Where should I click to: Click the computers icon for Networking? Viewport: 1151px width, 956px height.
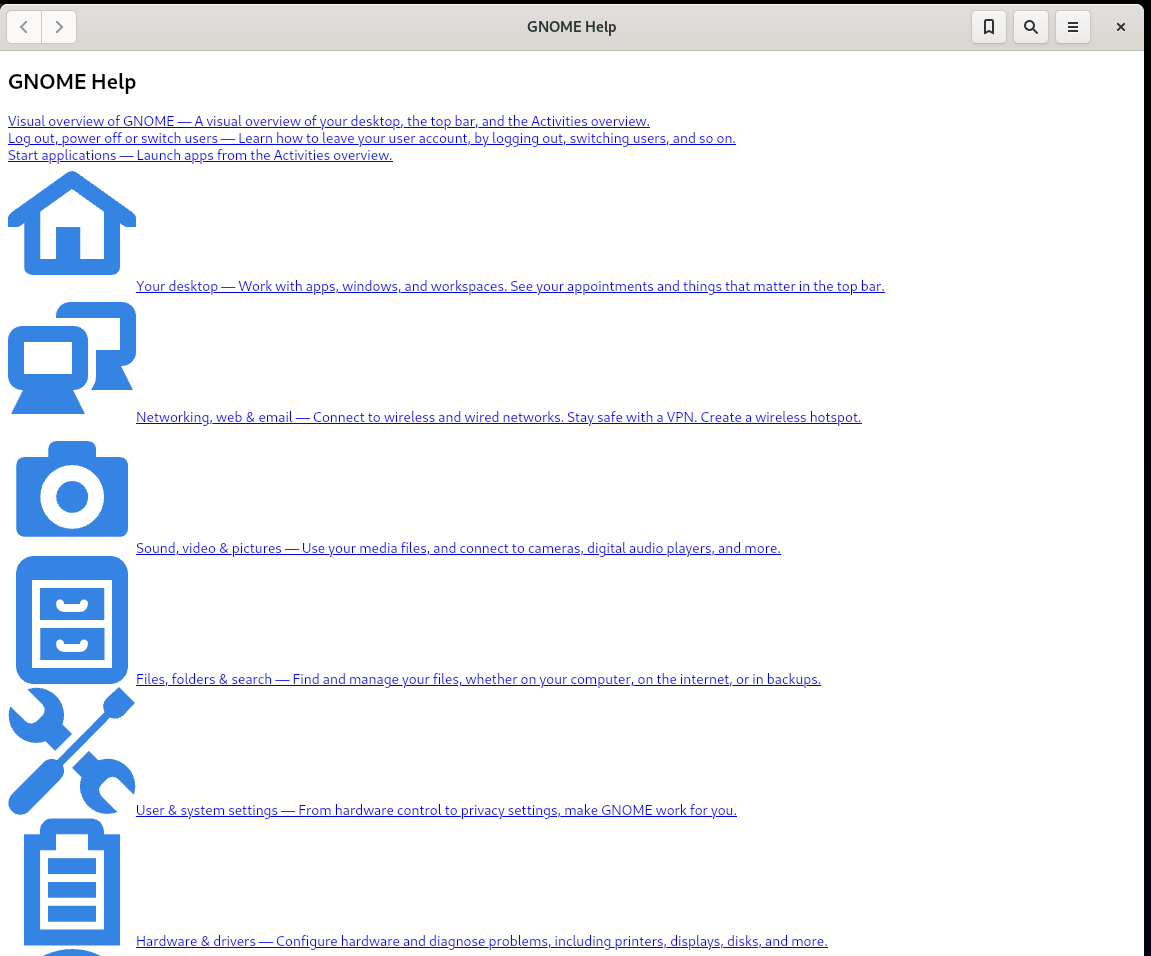pyautogui.click(x=72, y=358)
